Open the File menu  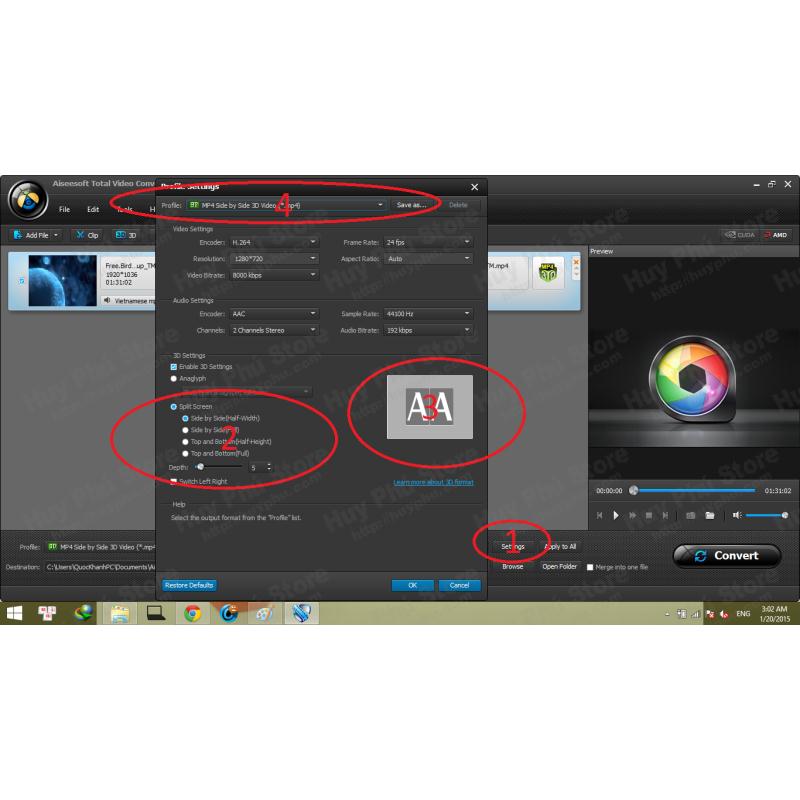click(64, 209)
